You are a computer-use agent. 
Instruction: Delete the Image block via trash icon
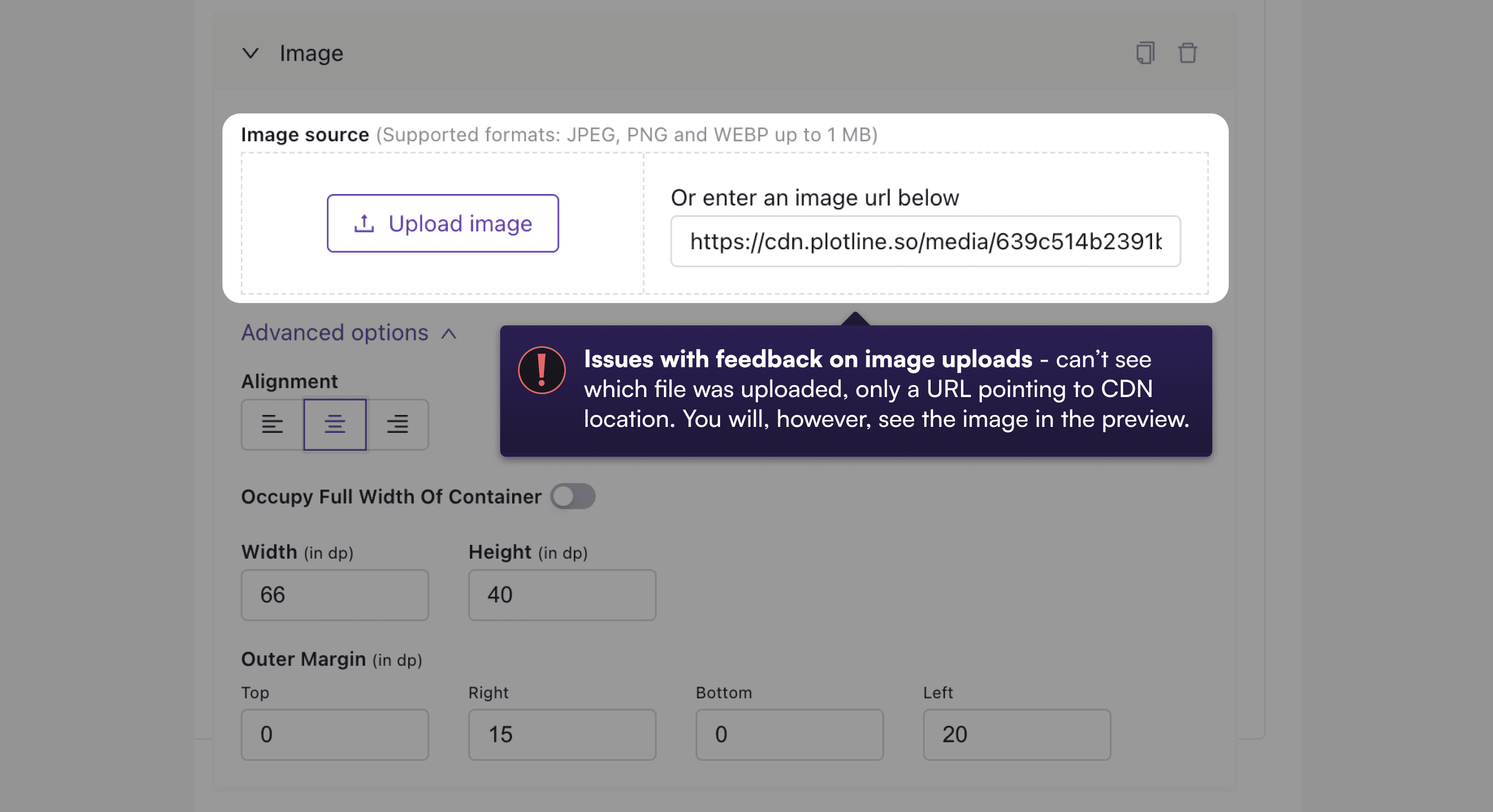[x=1187, y=53]
